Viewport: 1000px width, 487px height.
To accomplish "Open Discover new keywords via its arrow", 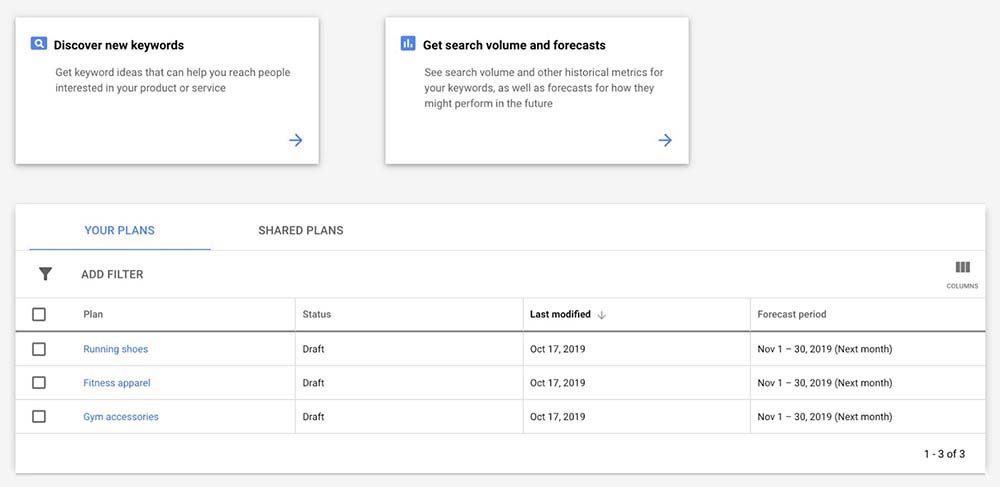I will point(296,140).
